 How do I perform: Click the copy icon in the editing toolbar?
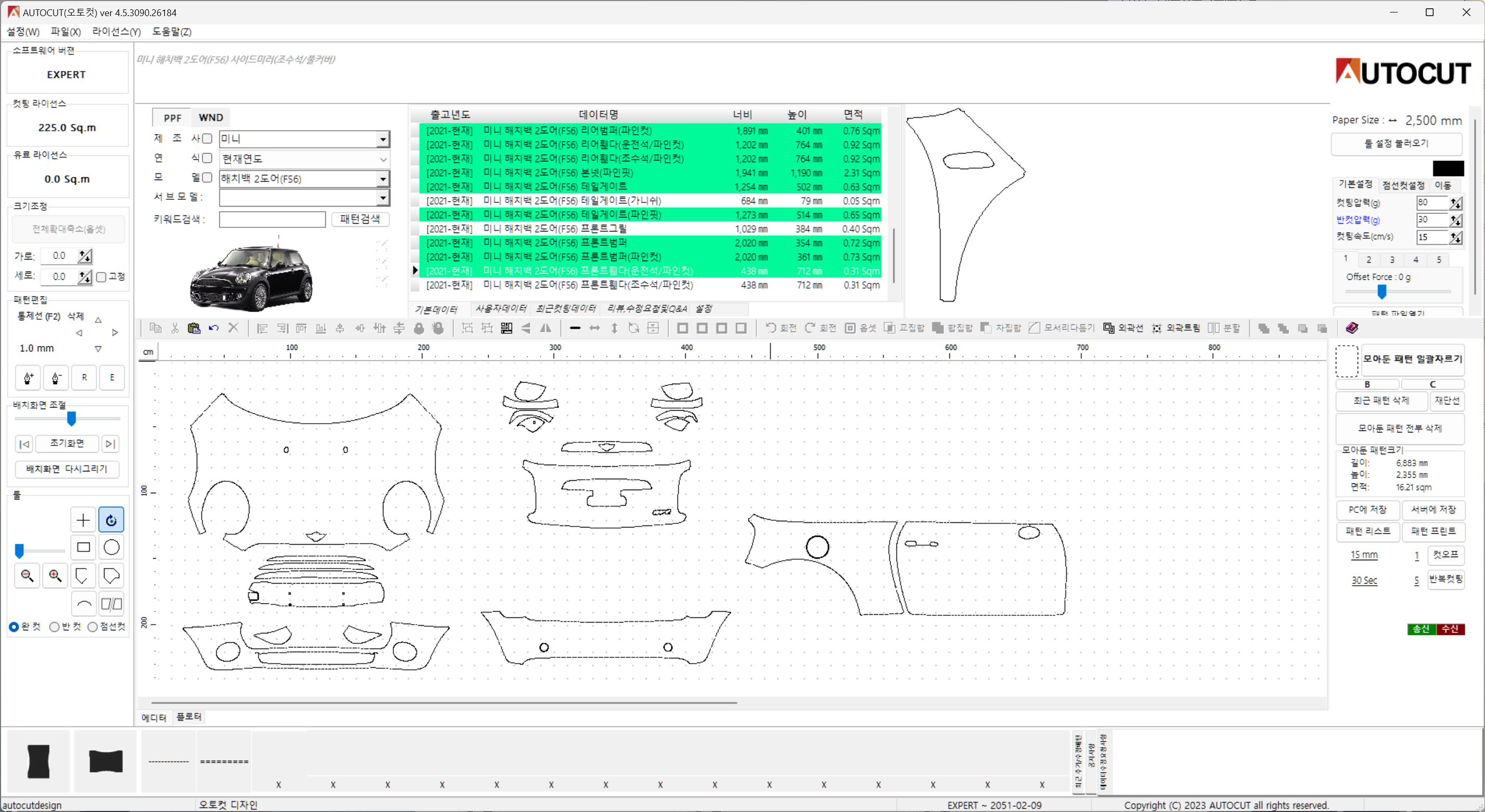pos(155,328)
